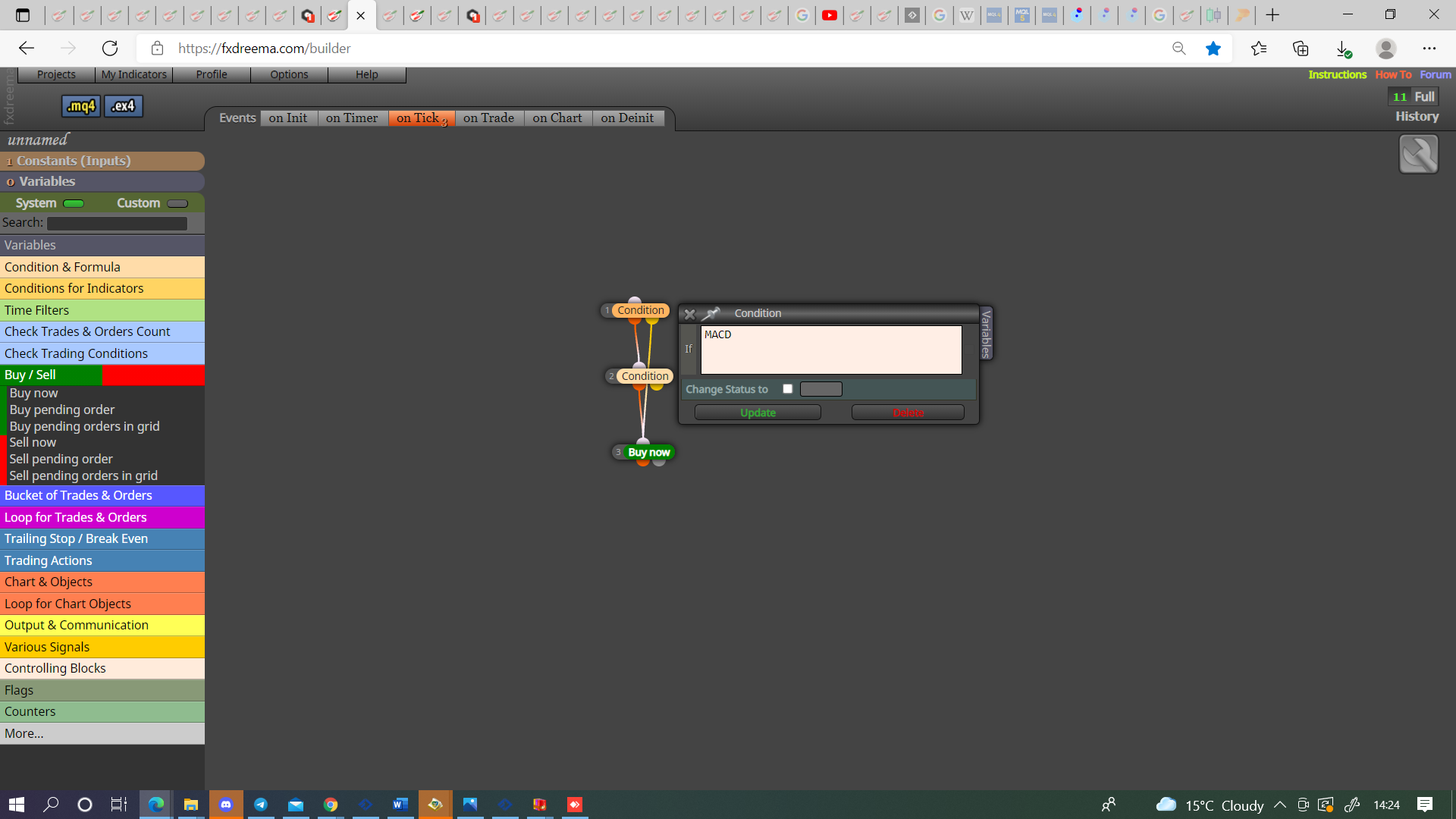Viewport: 1456px width, 819px height.
Task: Export project as .mq4 file
Action: pos(80,106)
